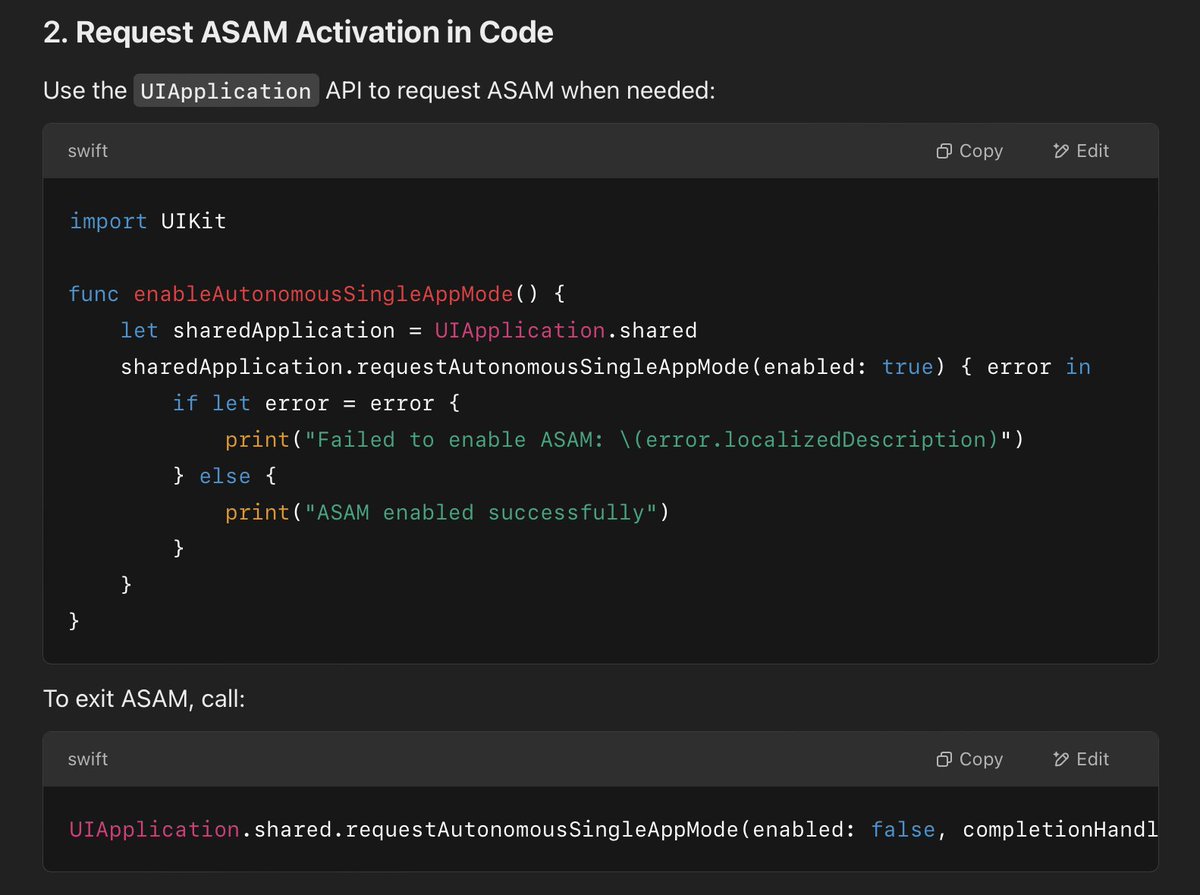
Task: Click the edit pencil icon in the first code header
Action: tap(1061, 151)
